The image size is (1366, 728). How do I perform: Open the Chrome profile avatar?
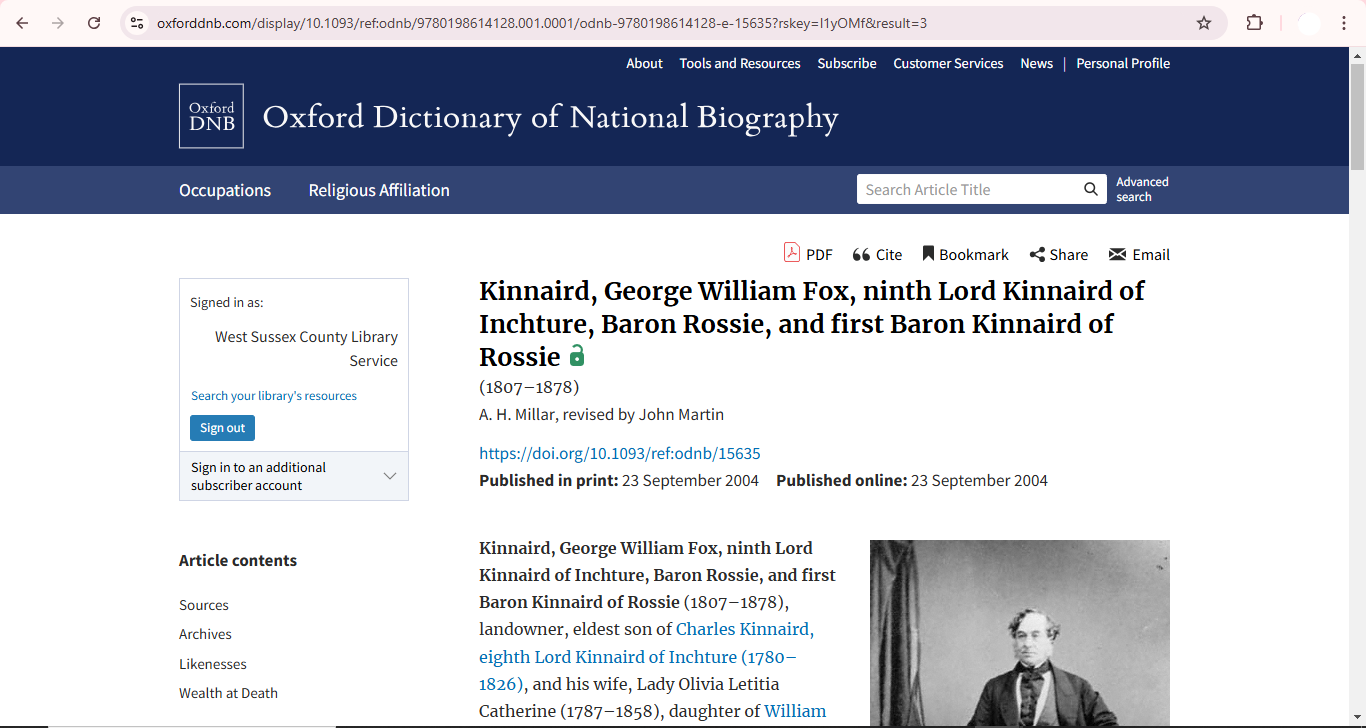click(x=1309, y=23)
